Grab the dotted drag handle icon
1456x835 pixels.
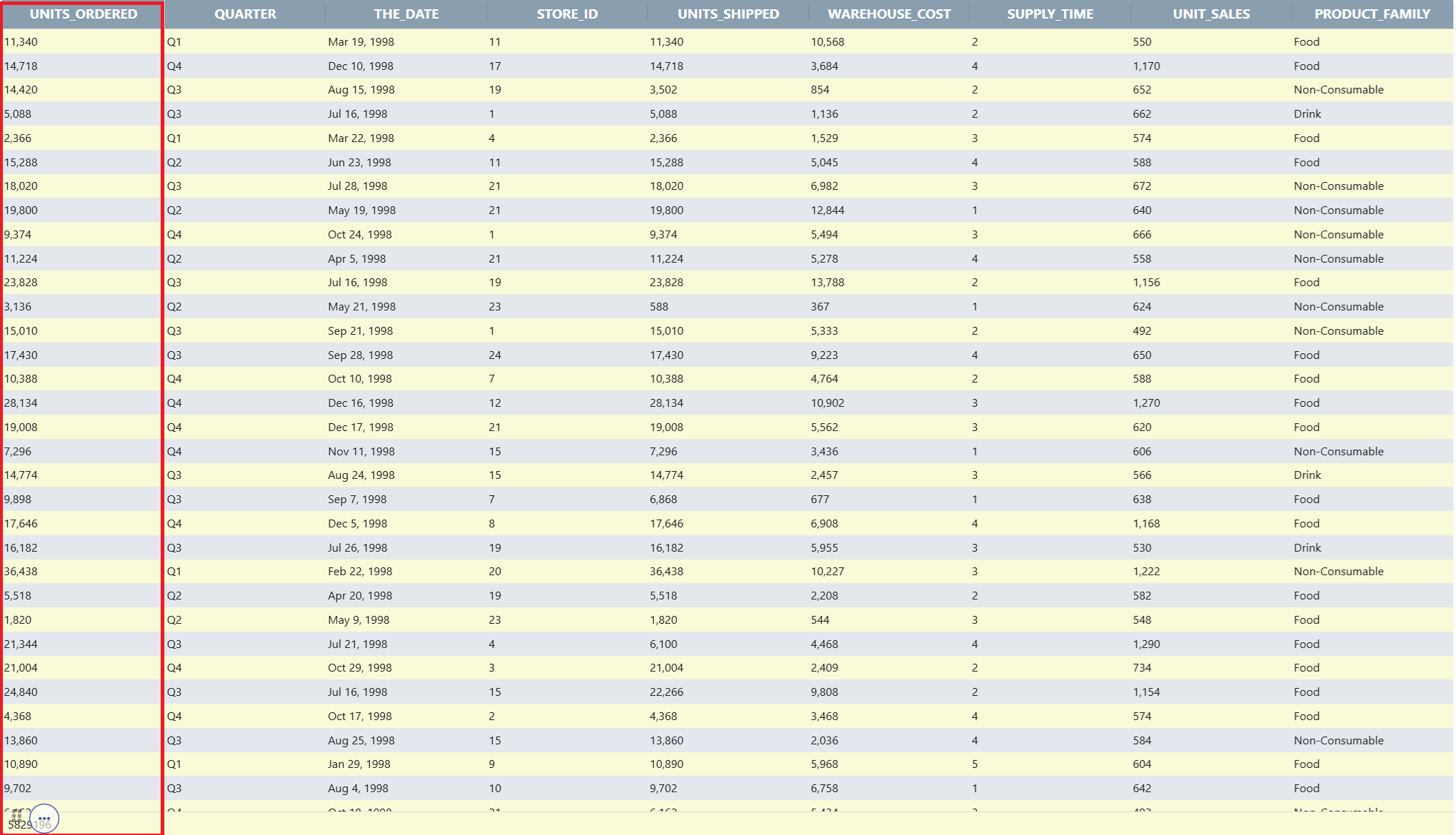point(16,815)
